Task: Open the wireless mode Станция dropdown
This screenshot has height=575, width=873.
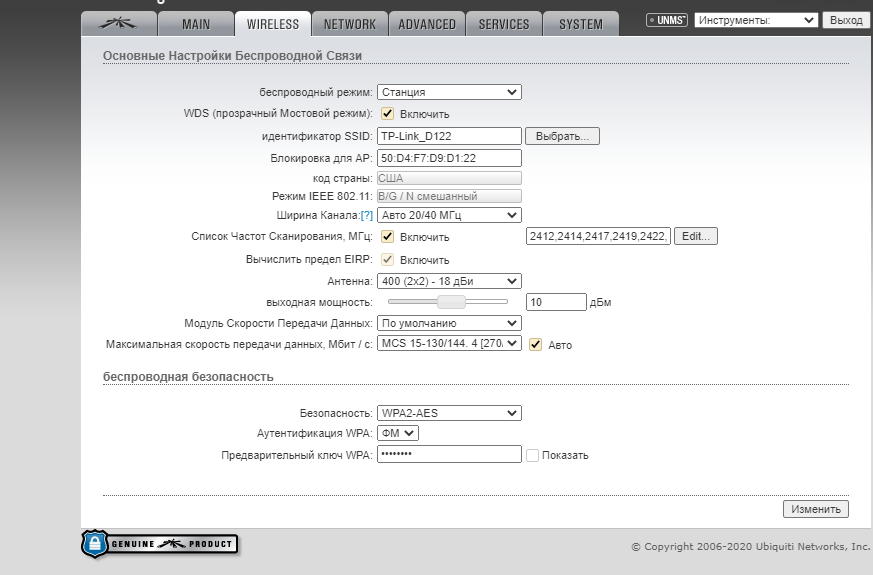Action: pos(449,92)
